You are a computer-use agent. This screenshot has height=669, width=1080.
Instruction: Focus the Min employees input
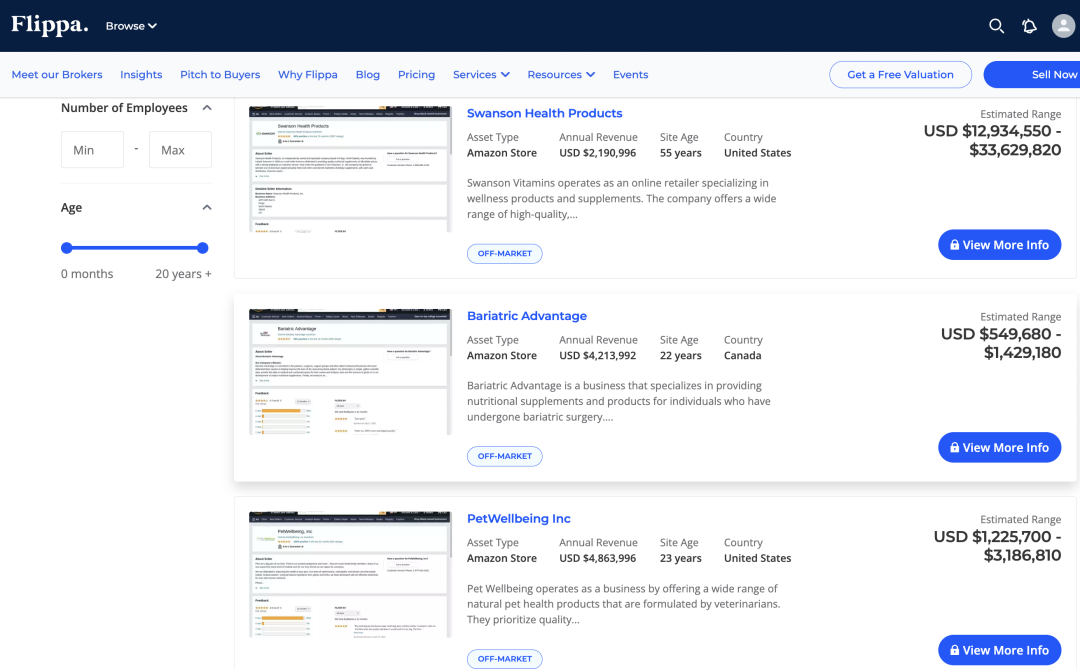pos(92,150)
